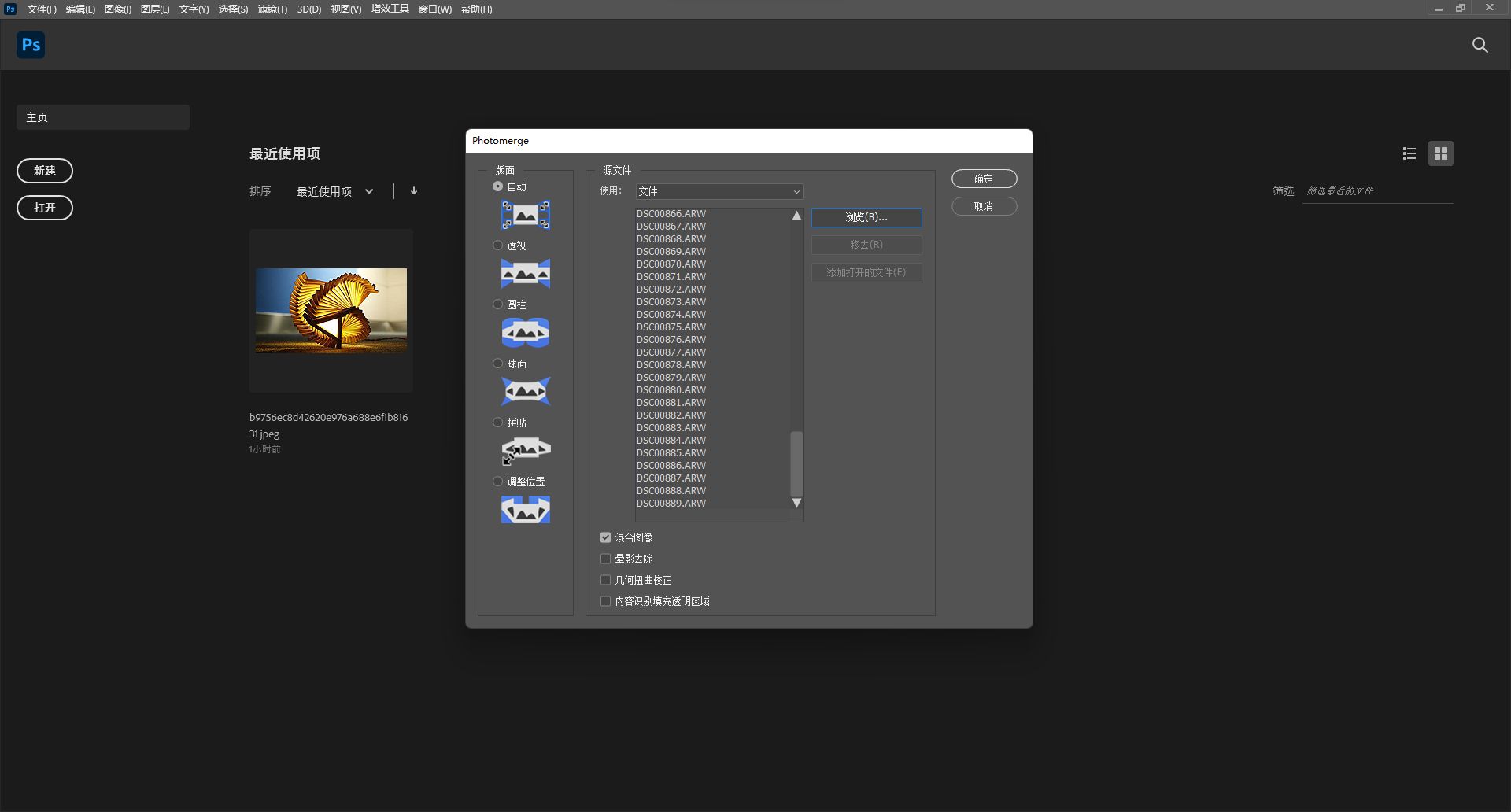Click the Perspective layout preview icon
This screenshot has height=812, width=1511.
pyautogui.click(x=526, y=274)
